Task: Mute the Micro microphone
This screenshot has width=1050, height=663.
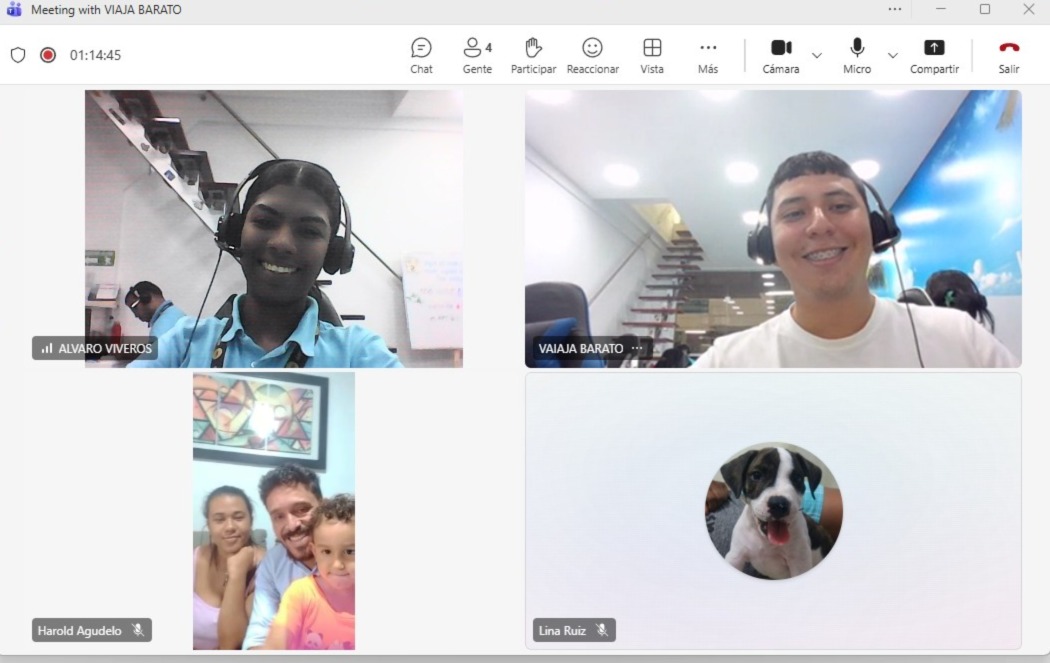Action: [857, 55]
